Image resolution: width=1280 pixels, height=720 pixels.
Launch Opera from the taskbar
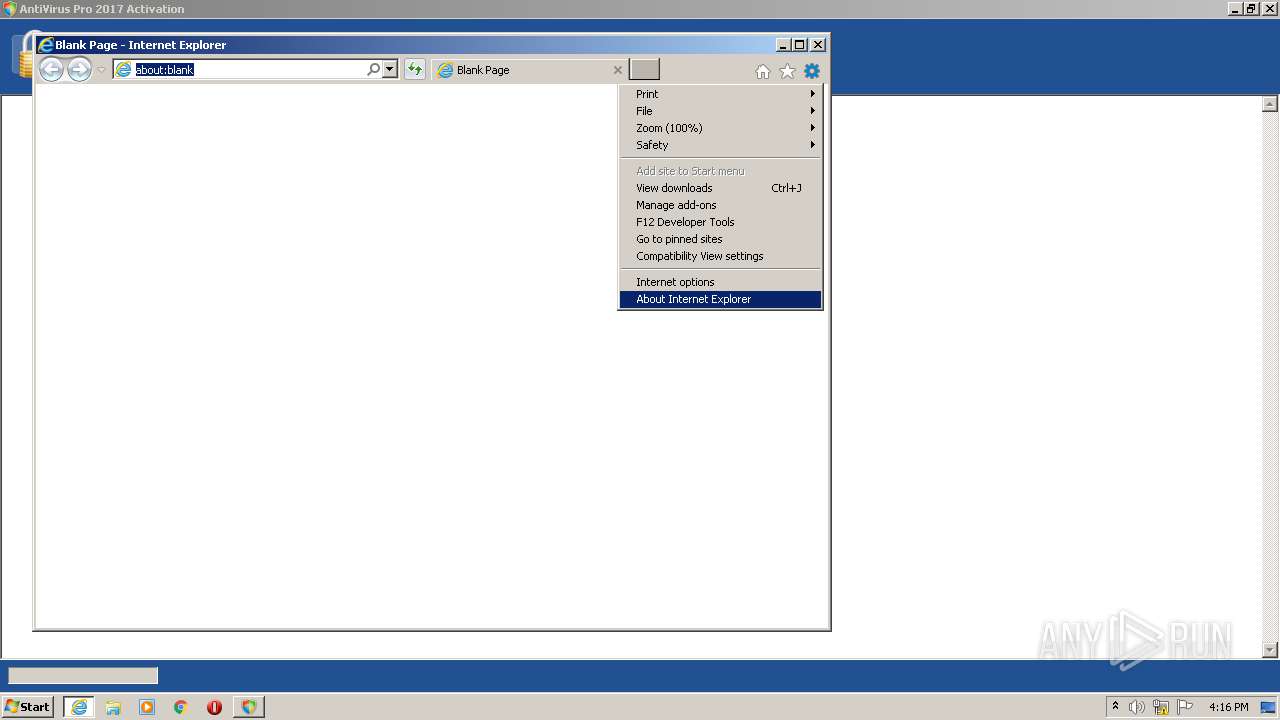(214, 707)
